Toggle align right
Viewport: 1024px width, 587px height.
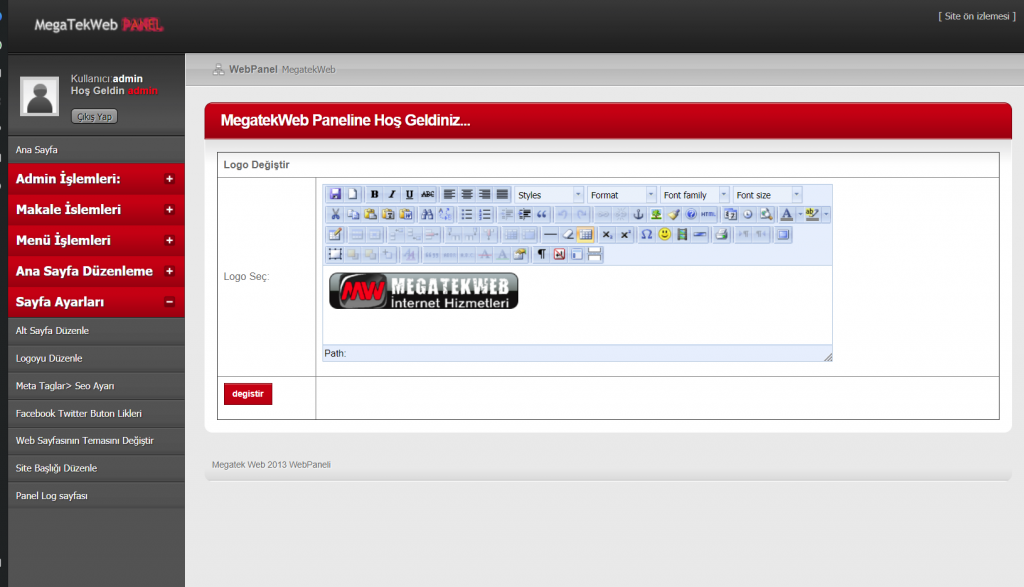(485, 195)
